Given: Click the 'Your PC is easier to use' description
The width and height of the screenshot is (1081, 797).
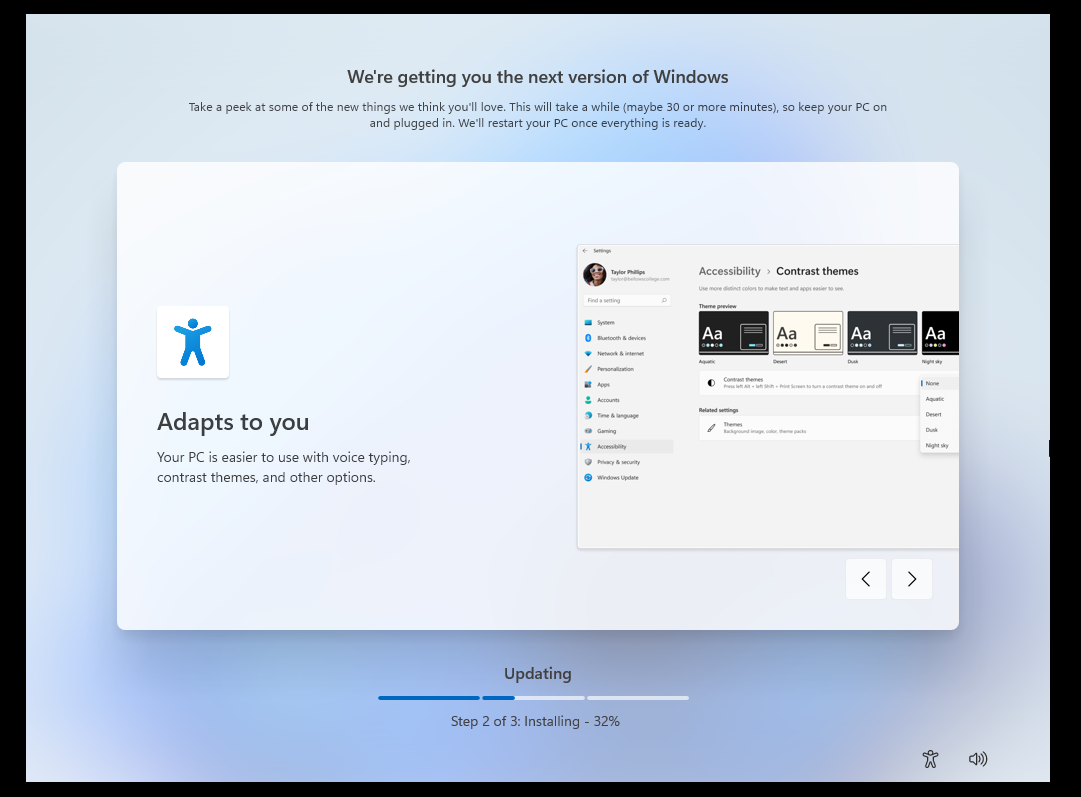Looking at the screenshot, I should click(283, 467).
